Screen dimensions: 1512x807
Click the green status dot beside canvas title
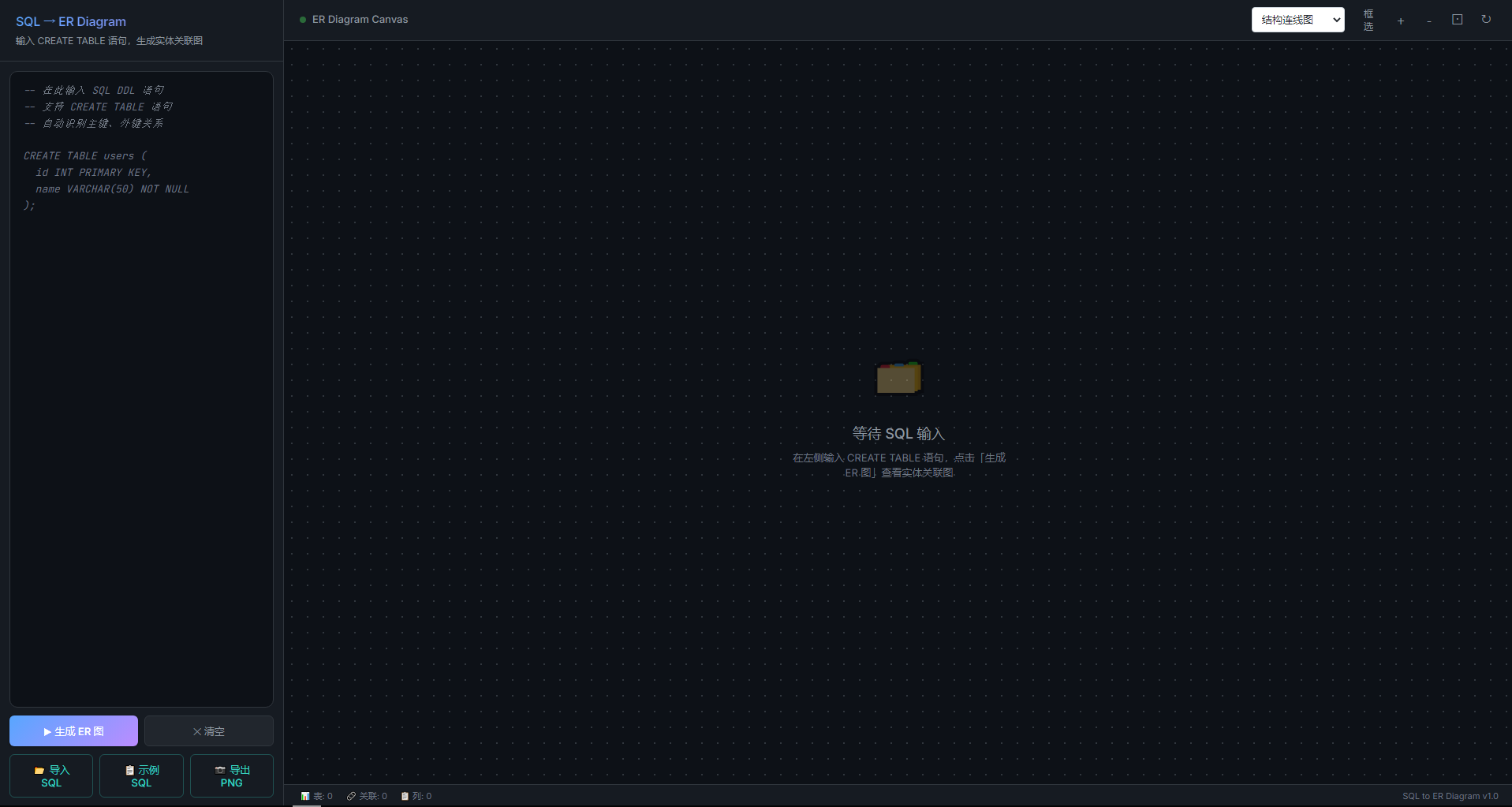tap(303, 20)
